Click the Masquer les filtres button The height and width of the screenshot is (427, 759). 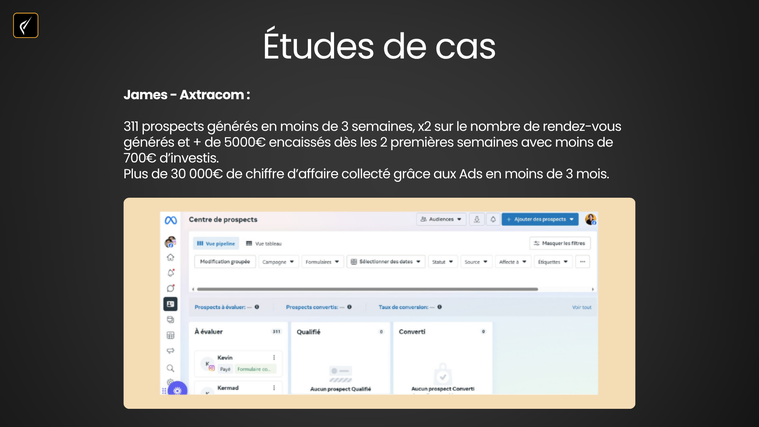coord(560,244)
